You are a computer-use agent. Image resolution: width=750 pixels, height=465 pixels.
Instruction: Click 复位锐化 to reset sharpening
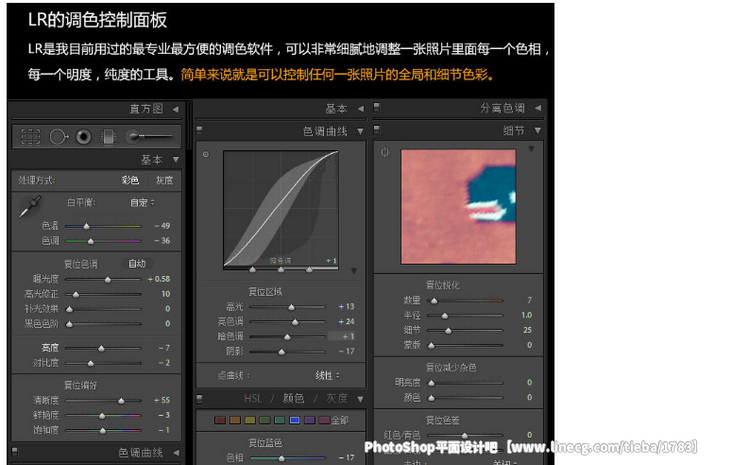pyautogui.click(x=442, y=285)
